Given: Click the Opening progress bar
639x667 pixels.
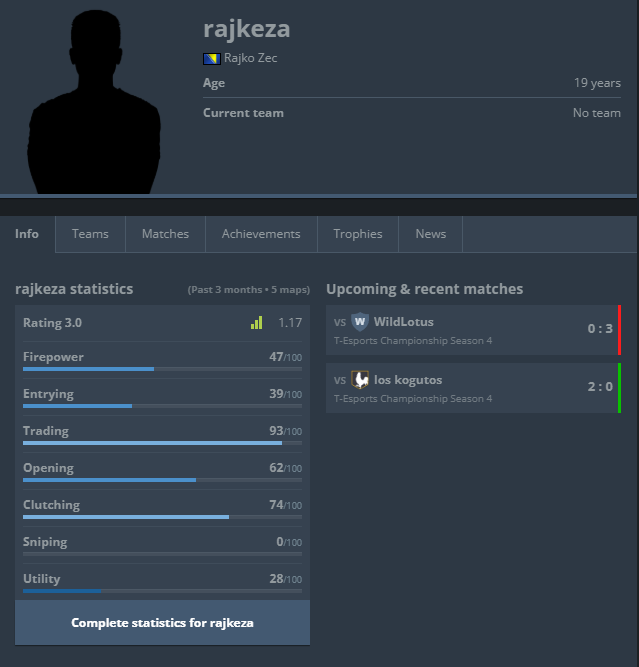Looking at the screenshot, I should 163,480.
